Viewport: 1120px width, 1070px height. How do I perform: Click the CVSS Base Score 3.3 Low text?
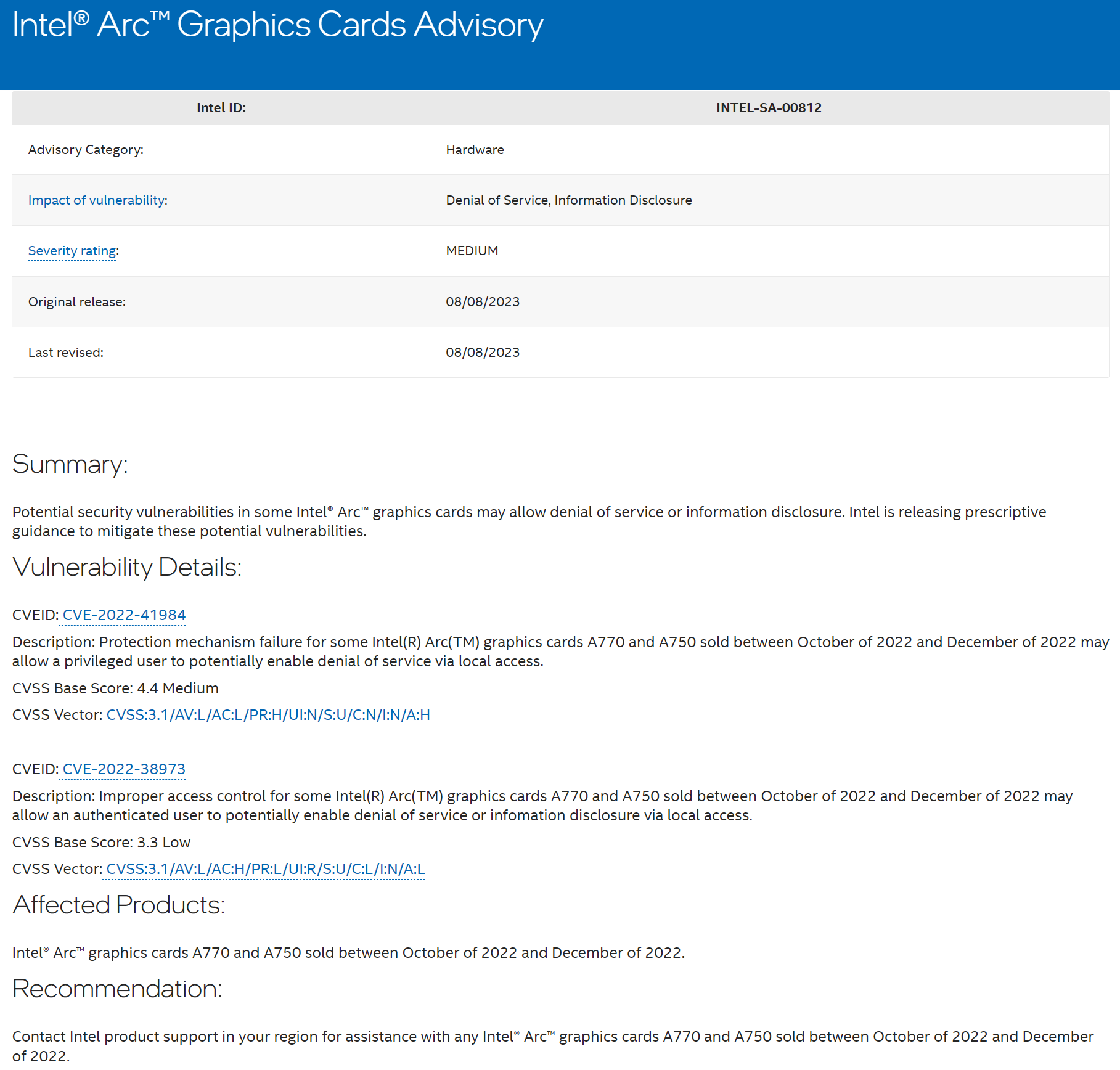(x=101, y=843)
